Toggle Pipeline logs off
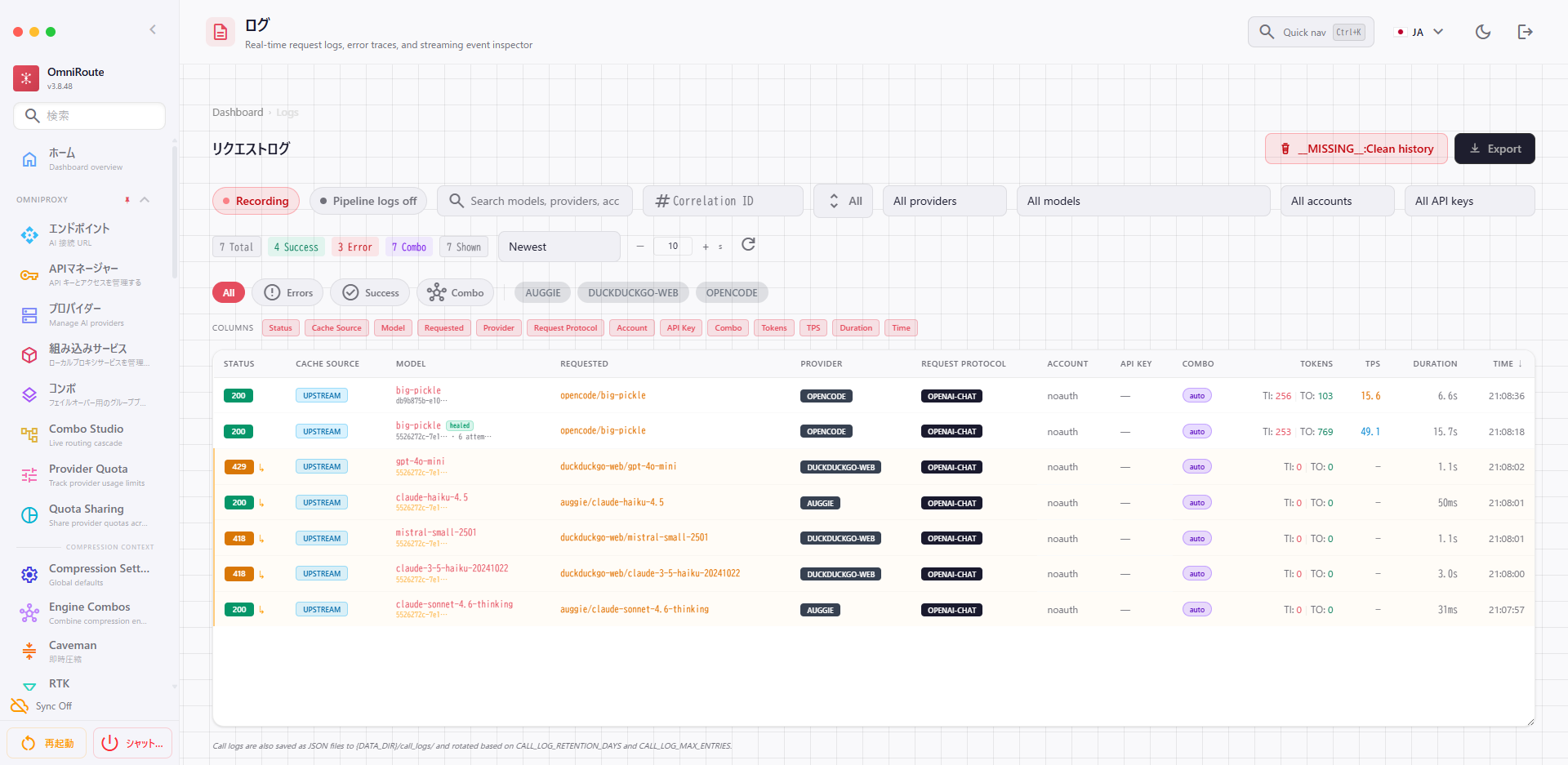The height and width of the screenshot is (765, 1568). coord(368,201)
